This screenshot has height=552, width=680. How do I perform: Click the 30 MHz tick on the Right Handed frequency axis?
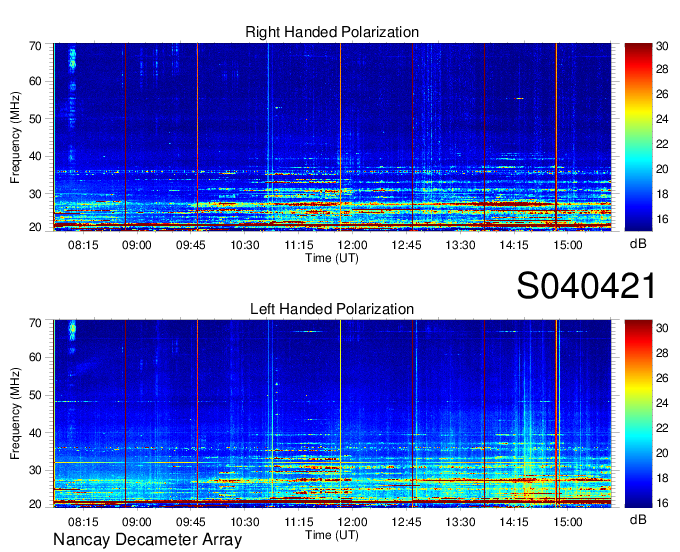35,194
